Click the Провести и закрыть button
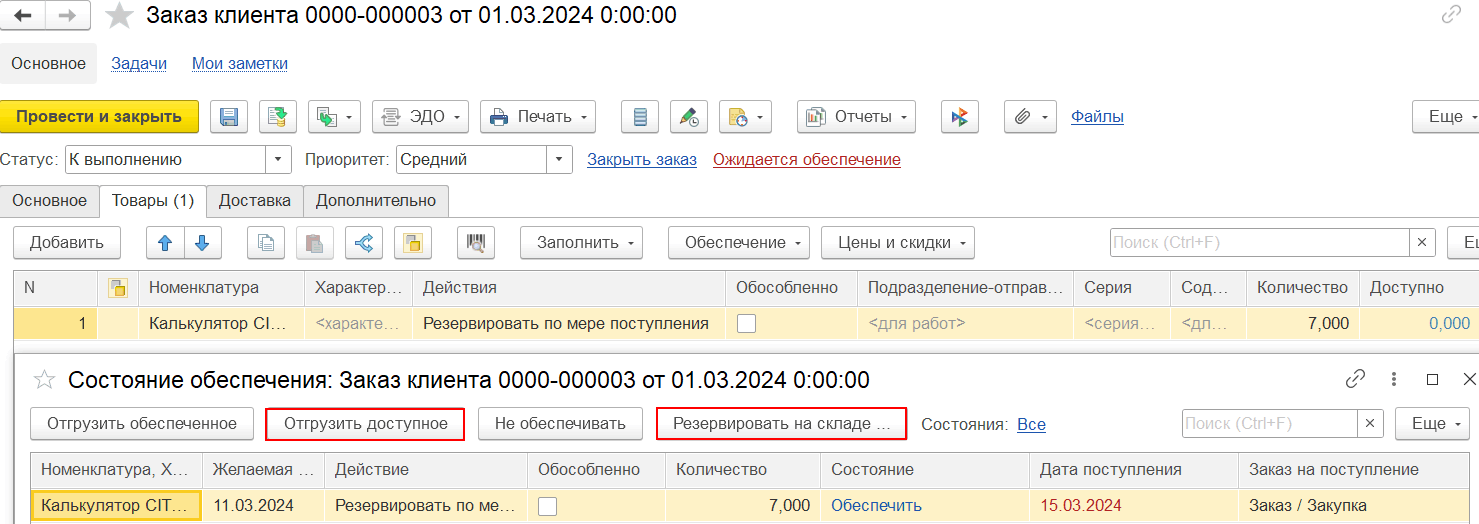The image size is (1479, 524). click(x=99, y=117)
